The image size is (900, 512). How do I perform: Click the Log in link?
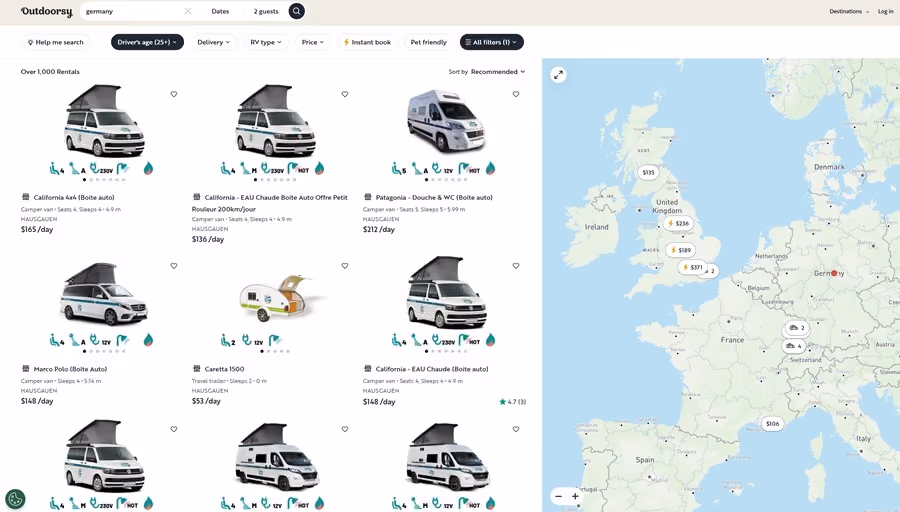pyautogui.click(x=885, y=11)
